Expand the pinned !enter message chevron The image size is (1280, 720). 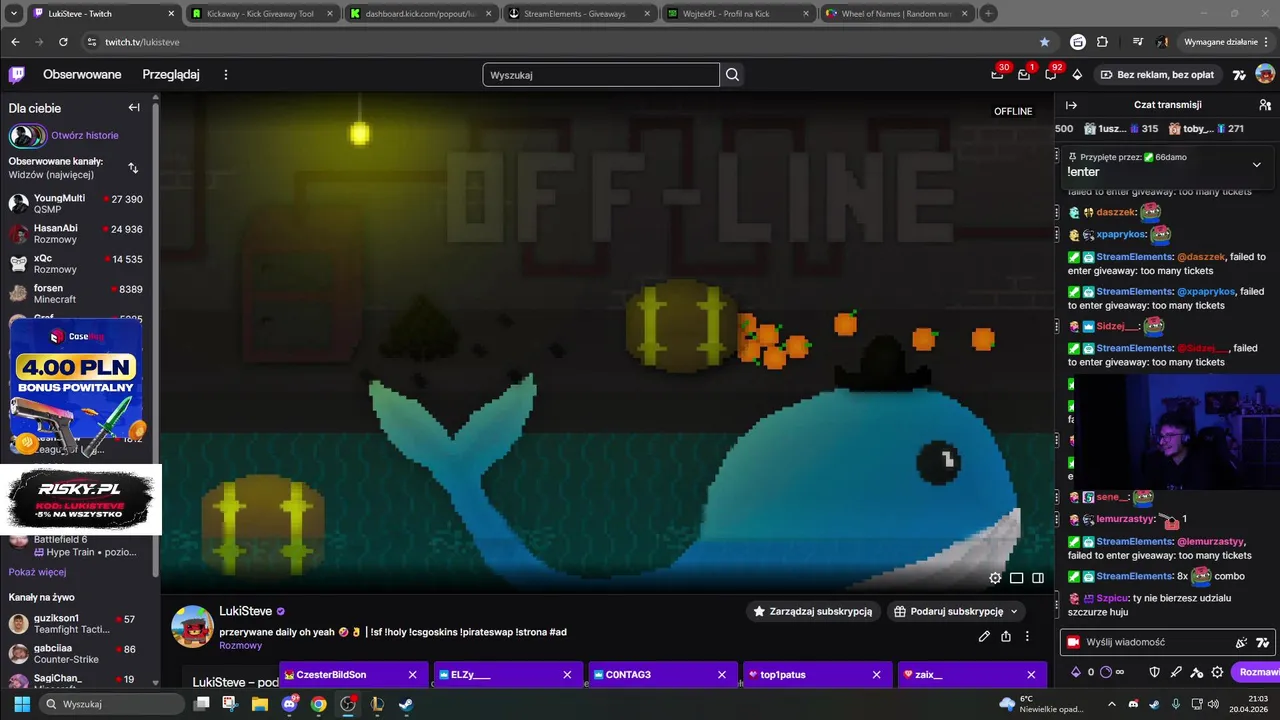pyautogui.click(x=1257, y=165)
